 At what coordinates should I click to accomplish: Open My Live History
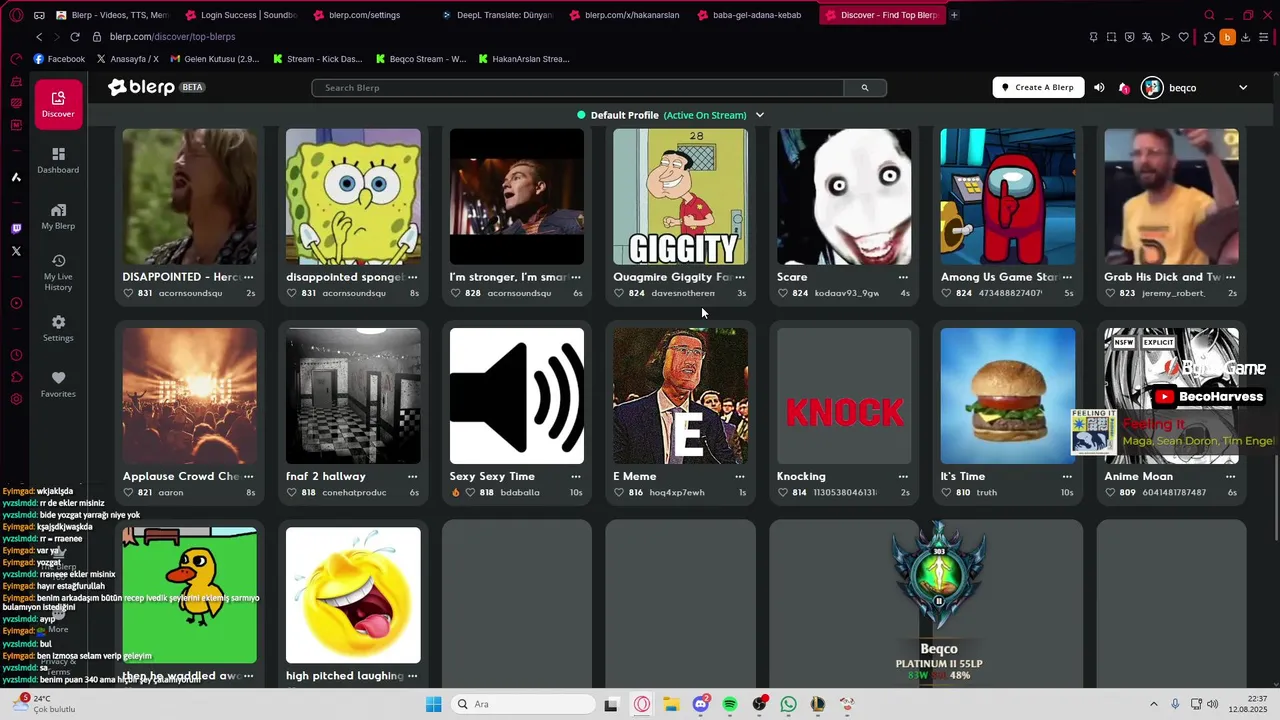point(58,273)
